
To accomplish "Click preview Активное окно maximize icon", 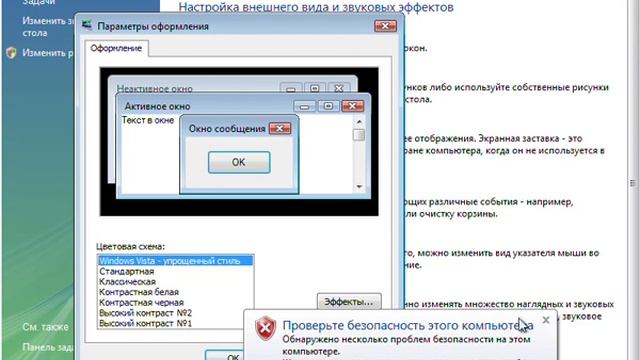I will (x=328, y=106).
